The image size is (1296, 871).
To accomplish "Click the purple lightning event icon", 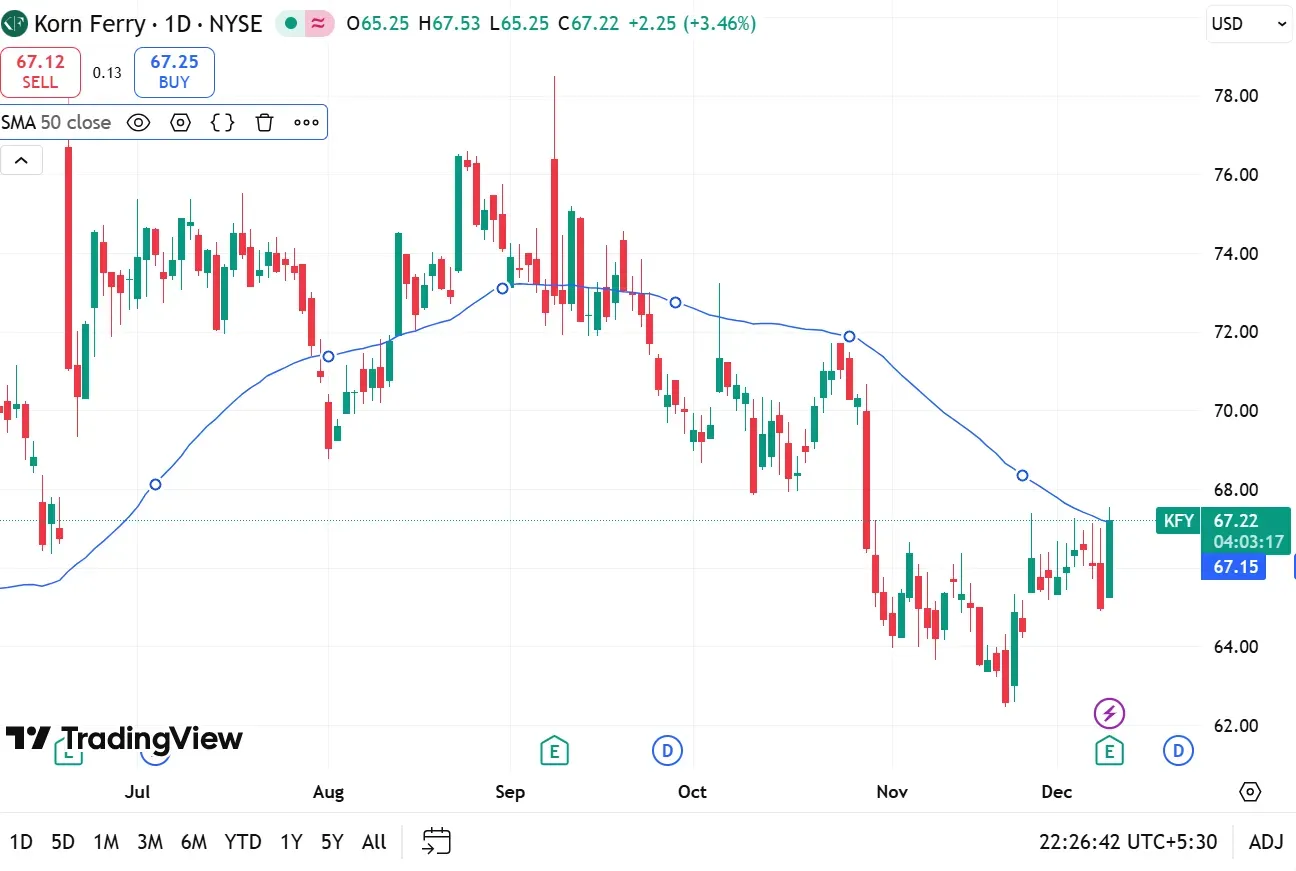I will click(x=1109, y=713).
